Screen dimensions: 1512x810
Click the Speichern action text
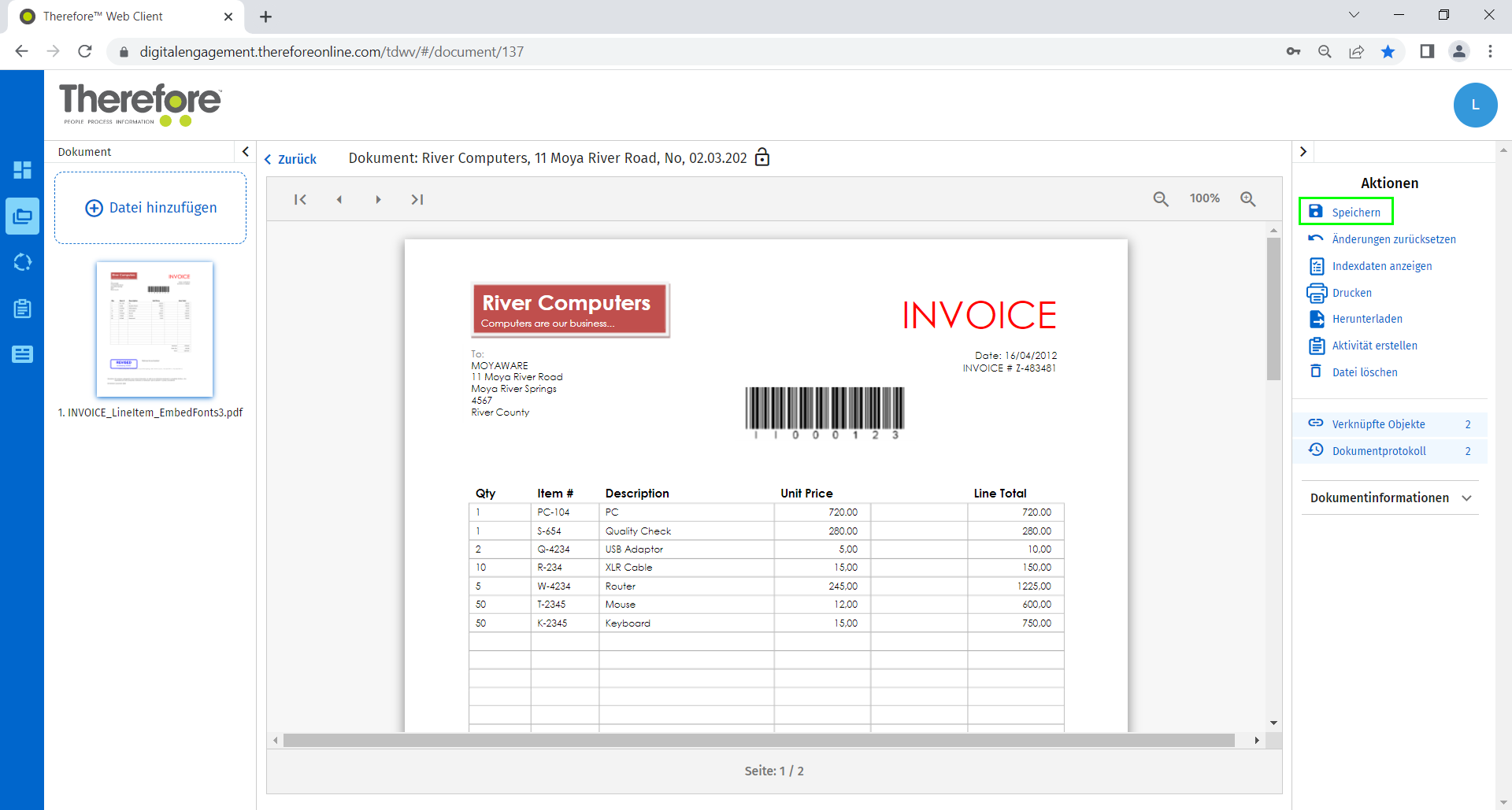(x=1355, y=213)
